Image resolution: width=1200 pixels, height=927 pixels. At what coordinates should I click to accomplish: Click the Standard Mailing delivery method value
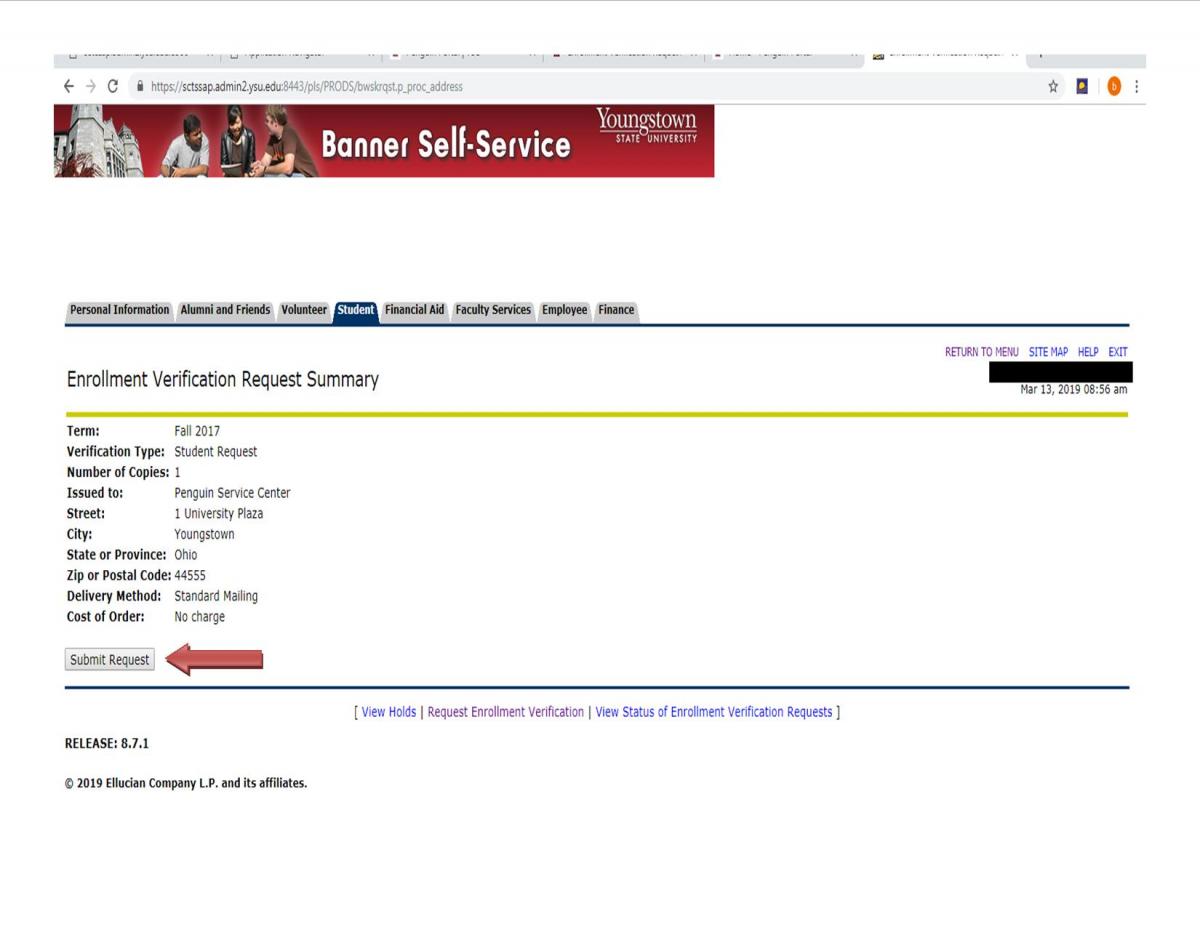click(216, 596)
